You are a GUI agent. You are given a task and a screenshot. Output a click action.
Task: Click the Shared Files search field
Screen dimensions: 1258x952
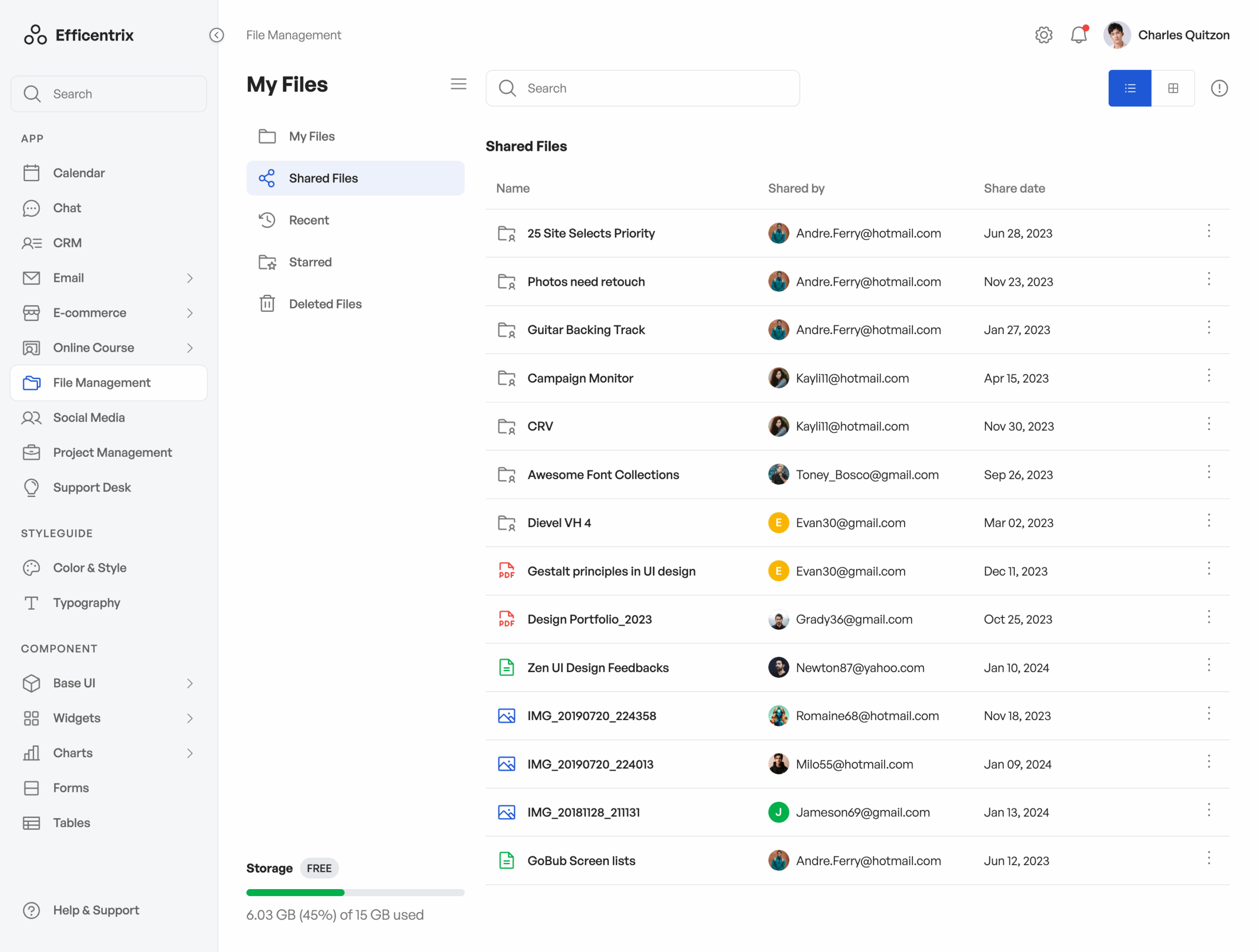(642, 88)
